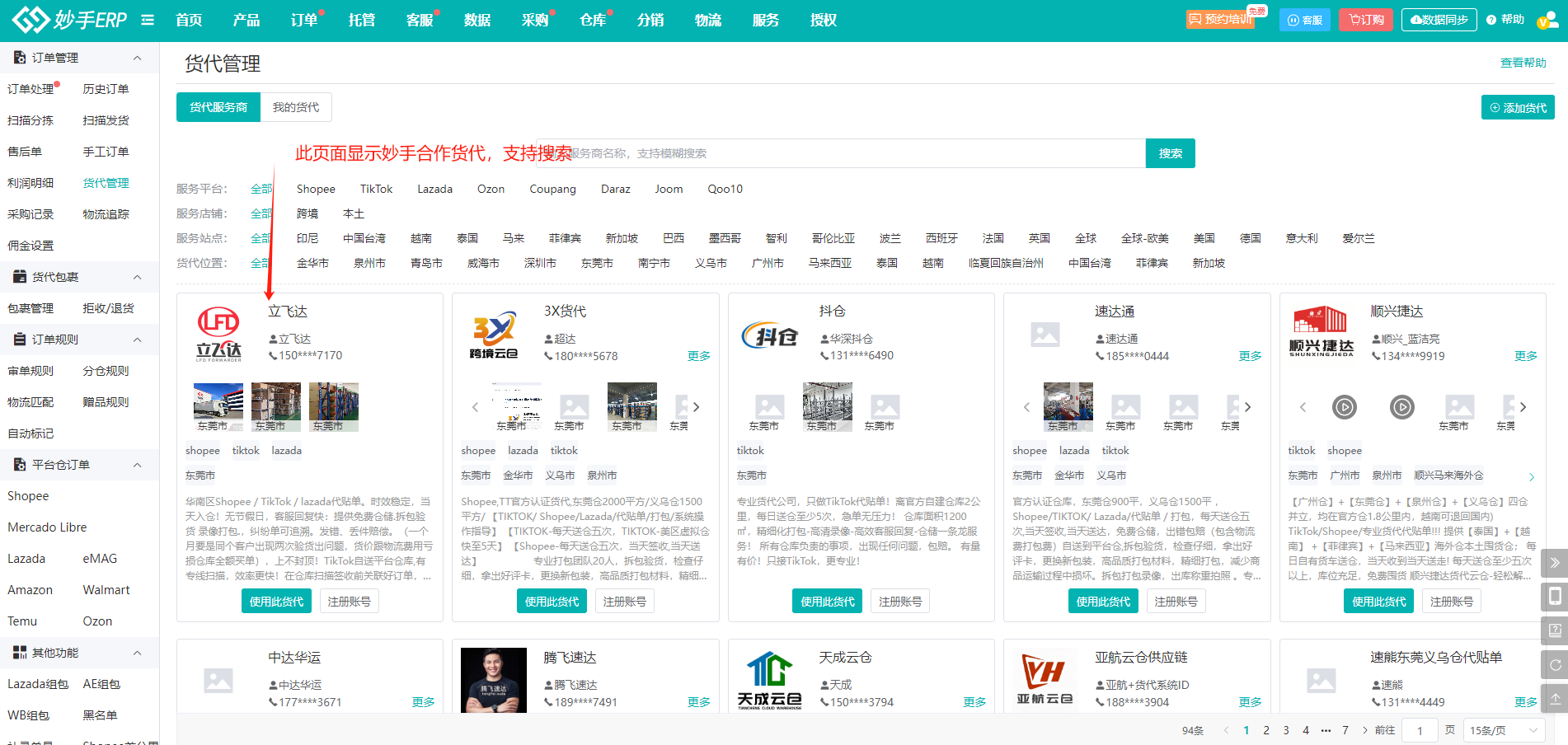Open the user avatar in header
Image resolution: width=1568 pixels, height=745 pixels.
coord(1547,21)
